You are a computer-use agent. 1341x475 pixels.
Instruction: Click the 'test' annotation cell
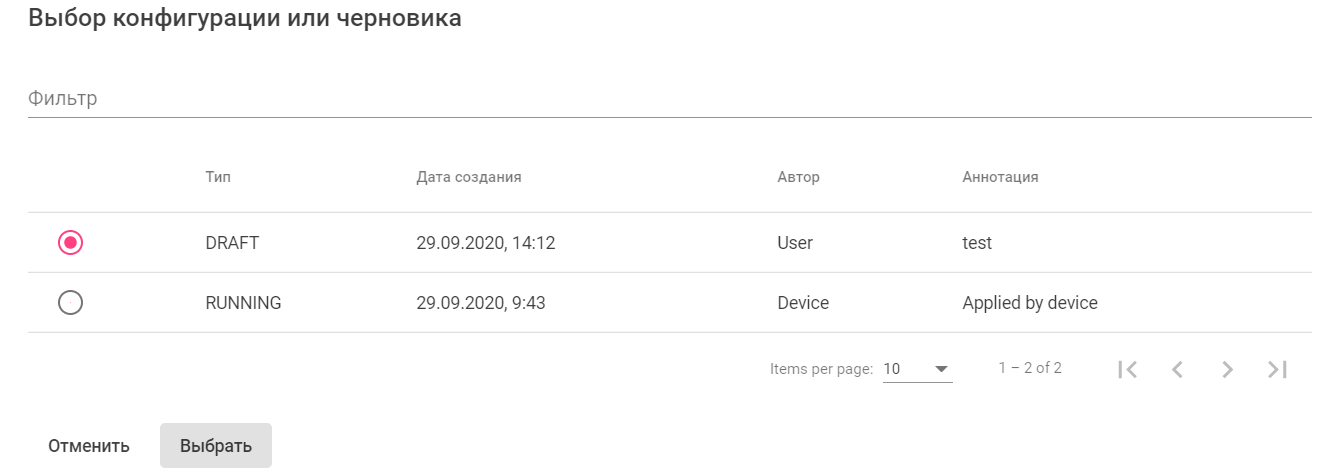[x=977, y=243]
